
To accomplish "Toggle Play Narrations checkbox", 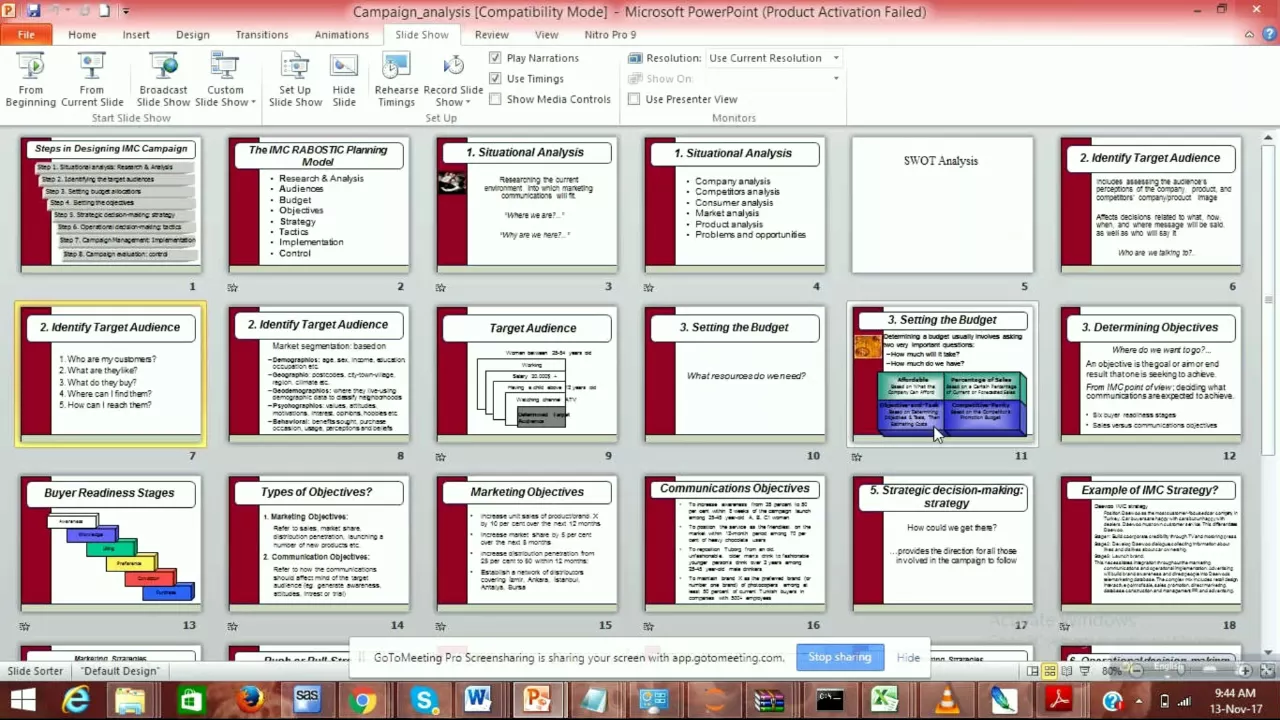I will click(x=495, y=58).
